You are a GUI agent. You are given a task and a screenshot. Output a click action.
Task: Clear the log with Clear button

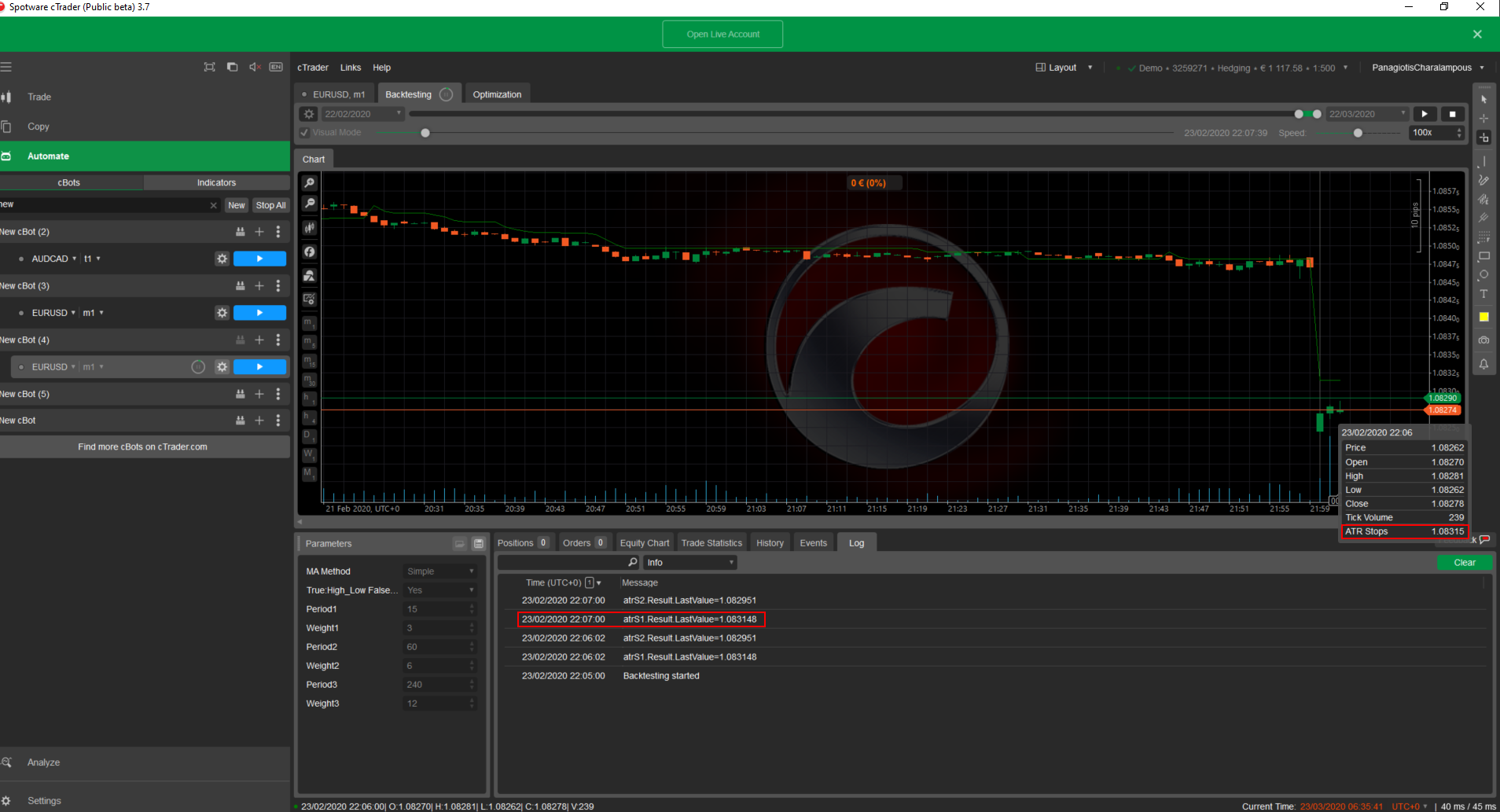click(x=1464, y=563)
